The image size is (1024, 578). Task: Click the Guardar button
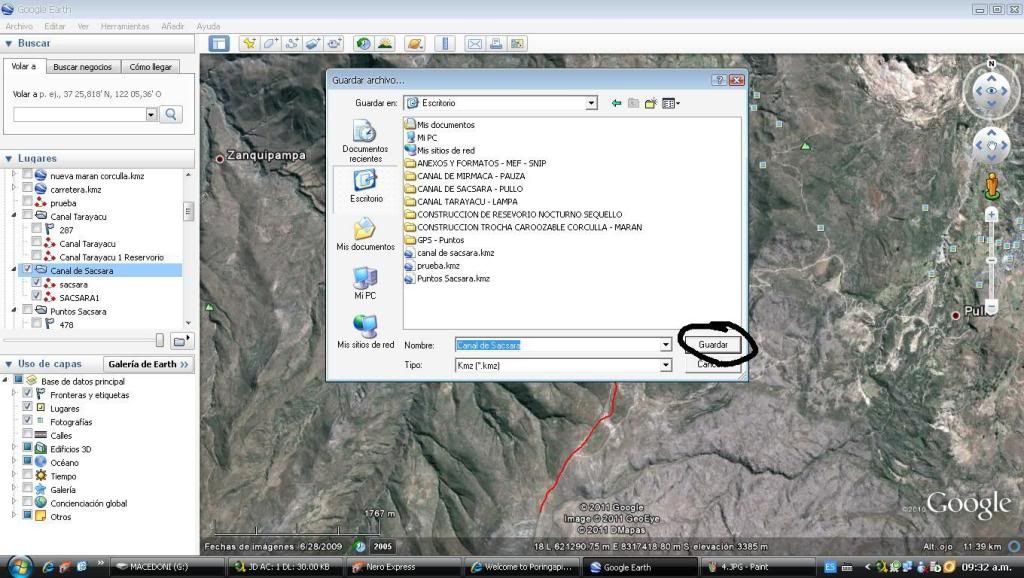coord(713,345)
